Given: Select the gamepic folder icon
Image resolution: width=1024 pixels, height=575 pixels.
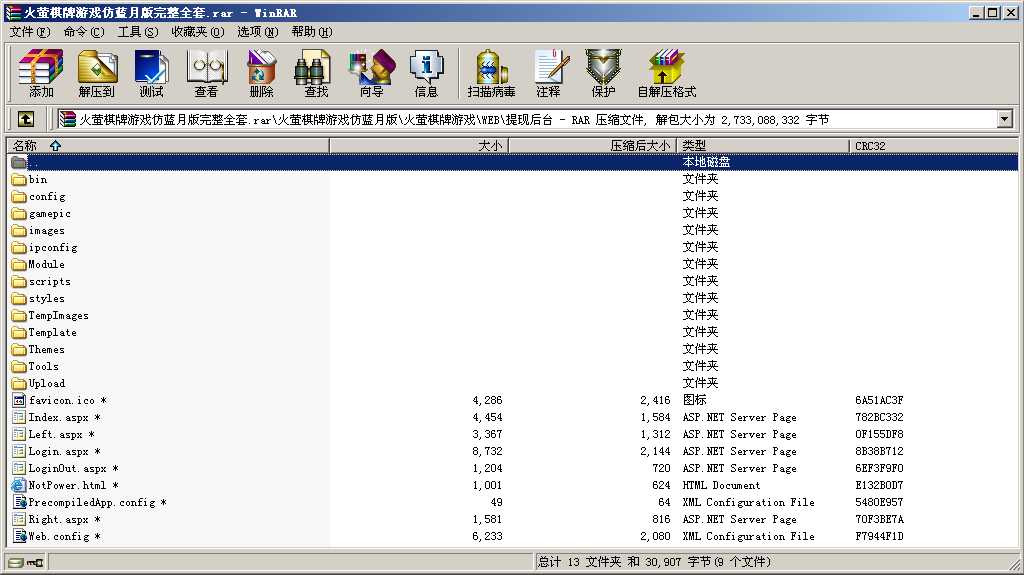Looking at the screenshot, I should pyautogui.click(x=19, y=214).
